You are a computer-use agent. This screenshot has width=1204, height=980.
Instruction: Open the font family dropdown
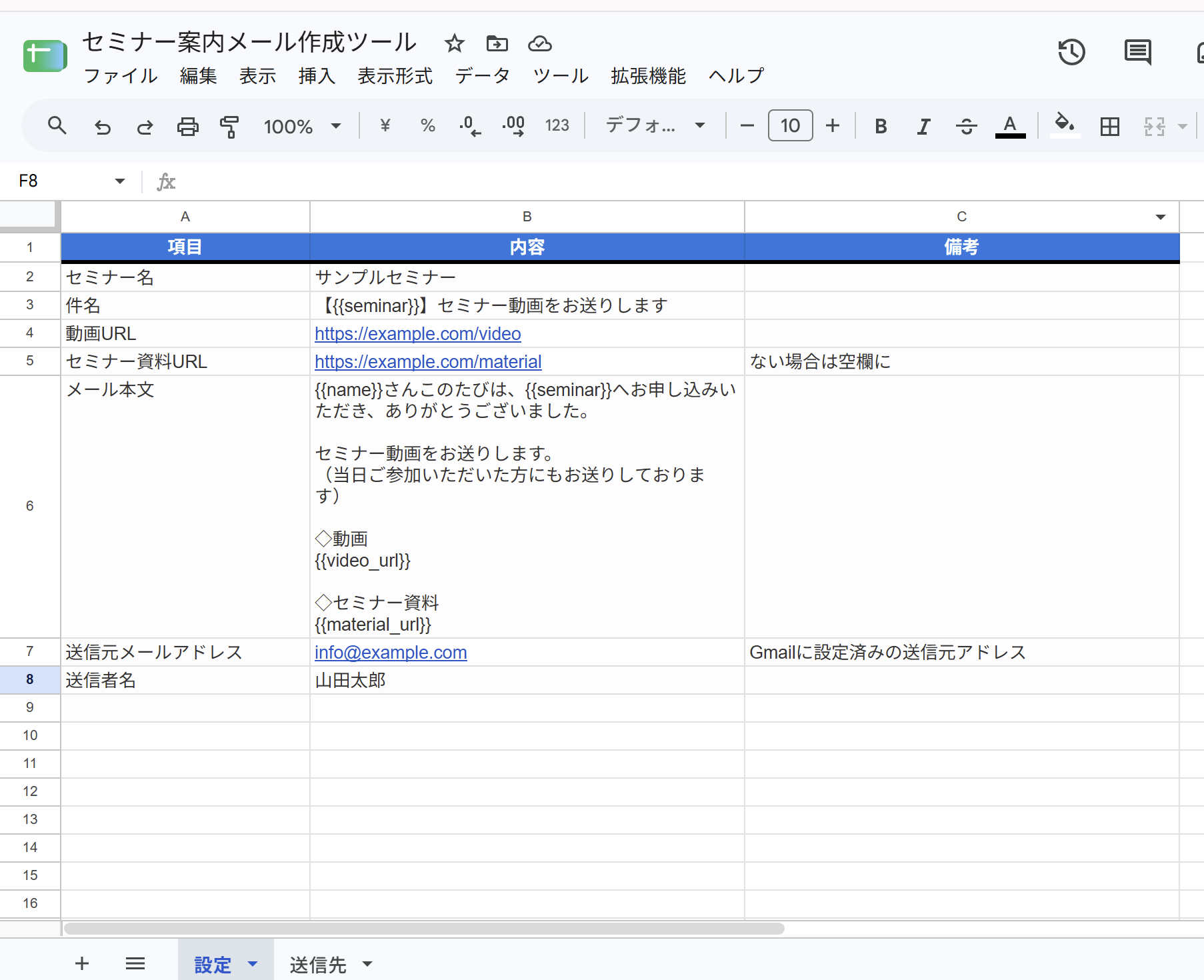tap(655, 125)
